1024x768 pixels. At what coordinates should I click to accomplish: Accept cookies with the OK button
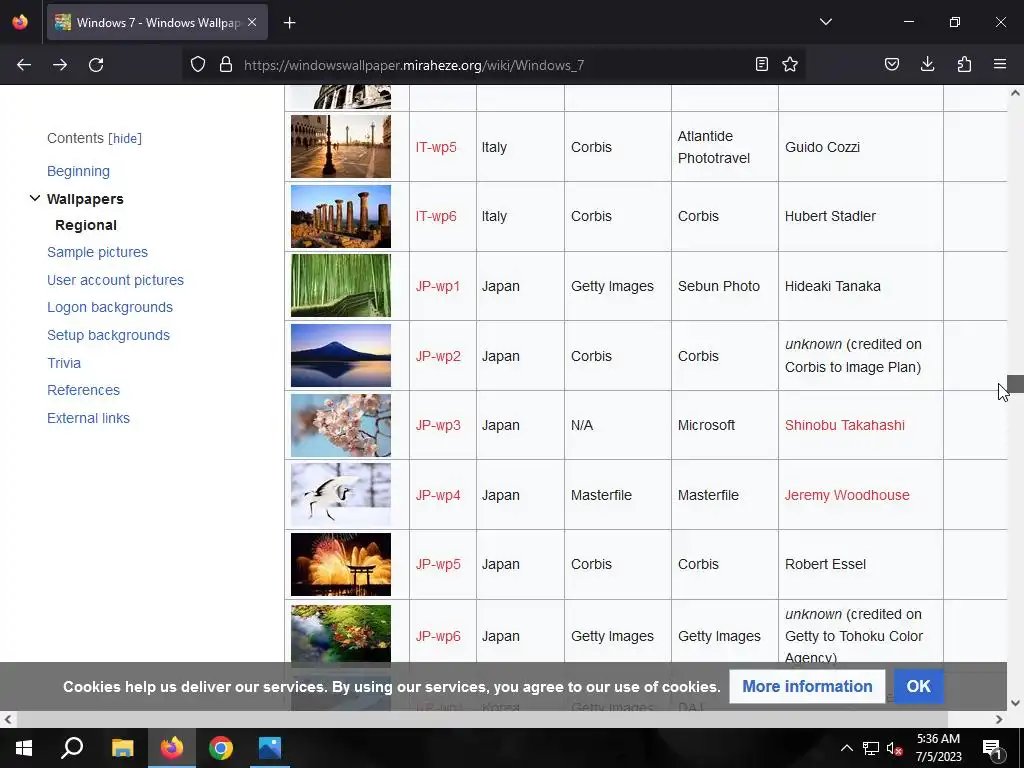(918, 686)
